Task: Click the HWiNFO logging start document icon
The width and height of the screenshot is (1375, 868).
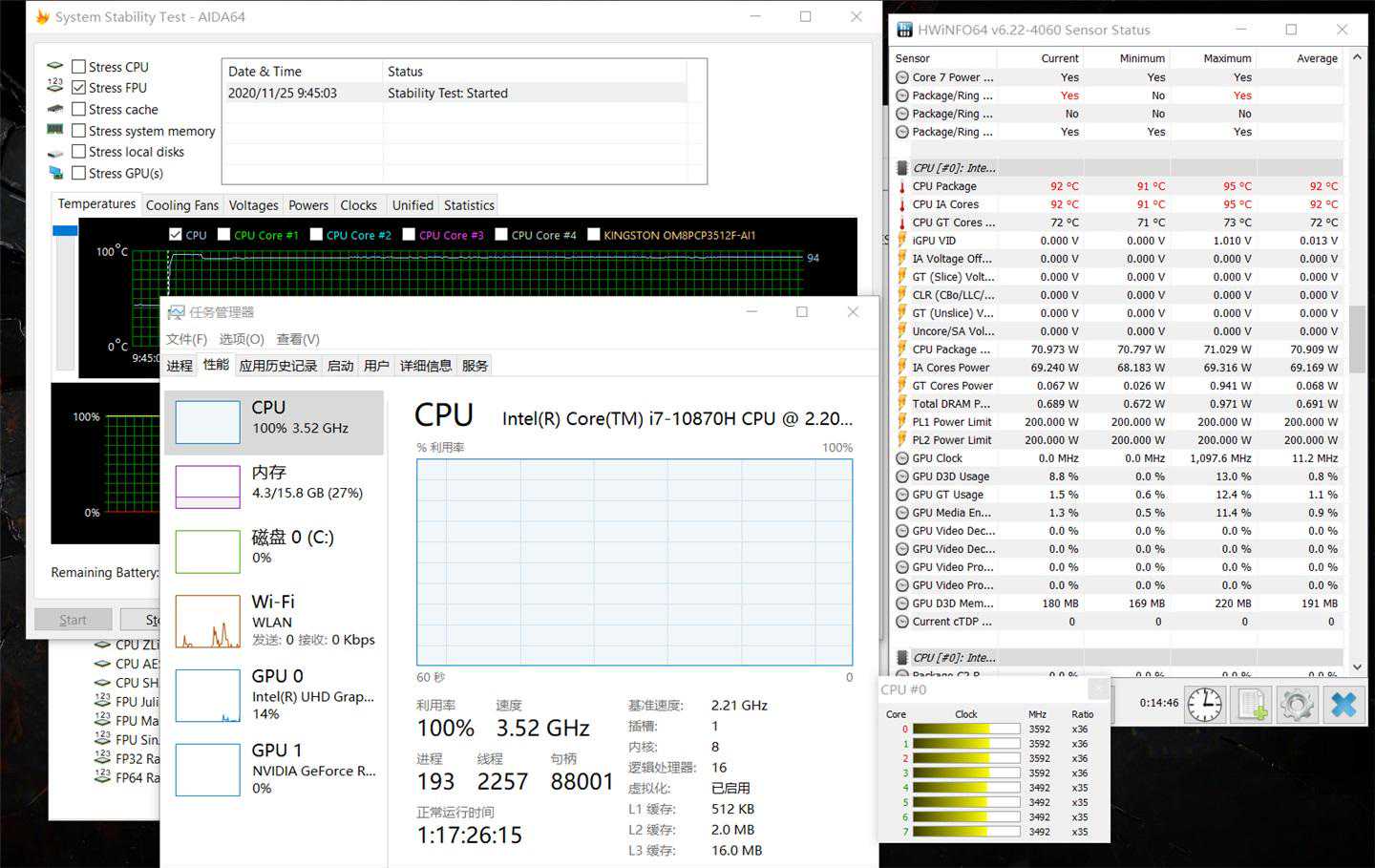Action: [x=1251, y=705]
